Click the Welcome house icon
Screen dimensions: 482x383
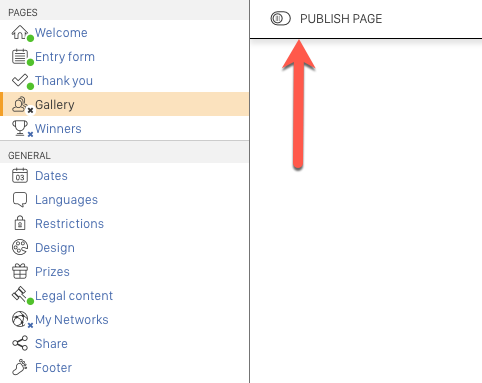click(20, 32)
